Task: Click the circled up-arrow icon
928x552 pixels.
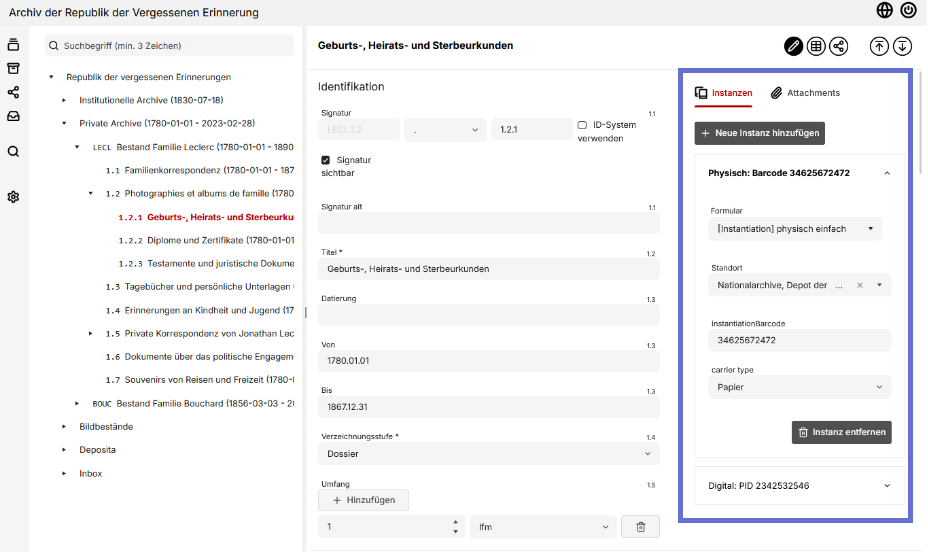Action: [x=879, y=46]
